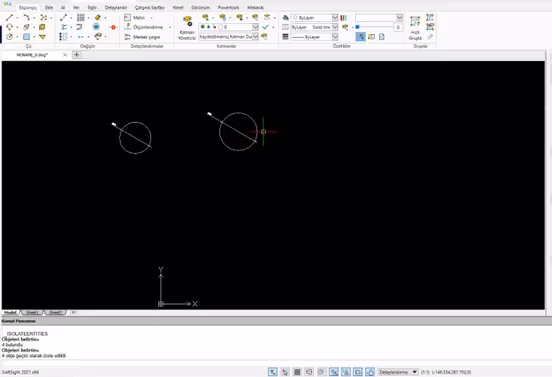
Task: Choose the Circle draw tool
Action: coord(10,37)
